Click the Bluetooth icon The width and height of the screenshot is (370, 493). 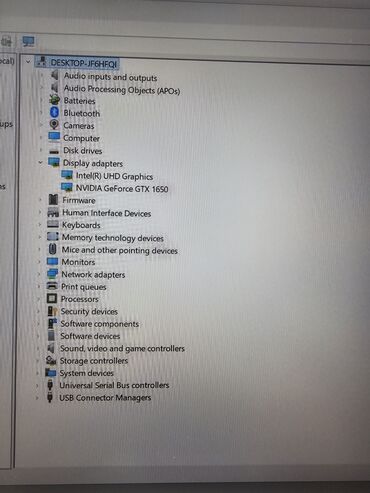[x=54, y=112]
